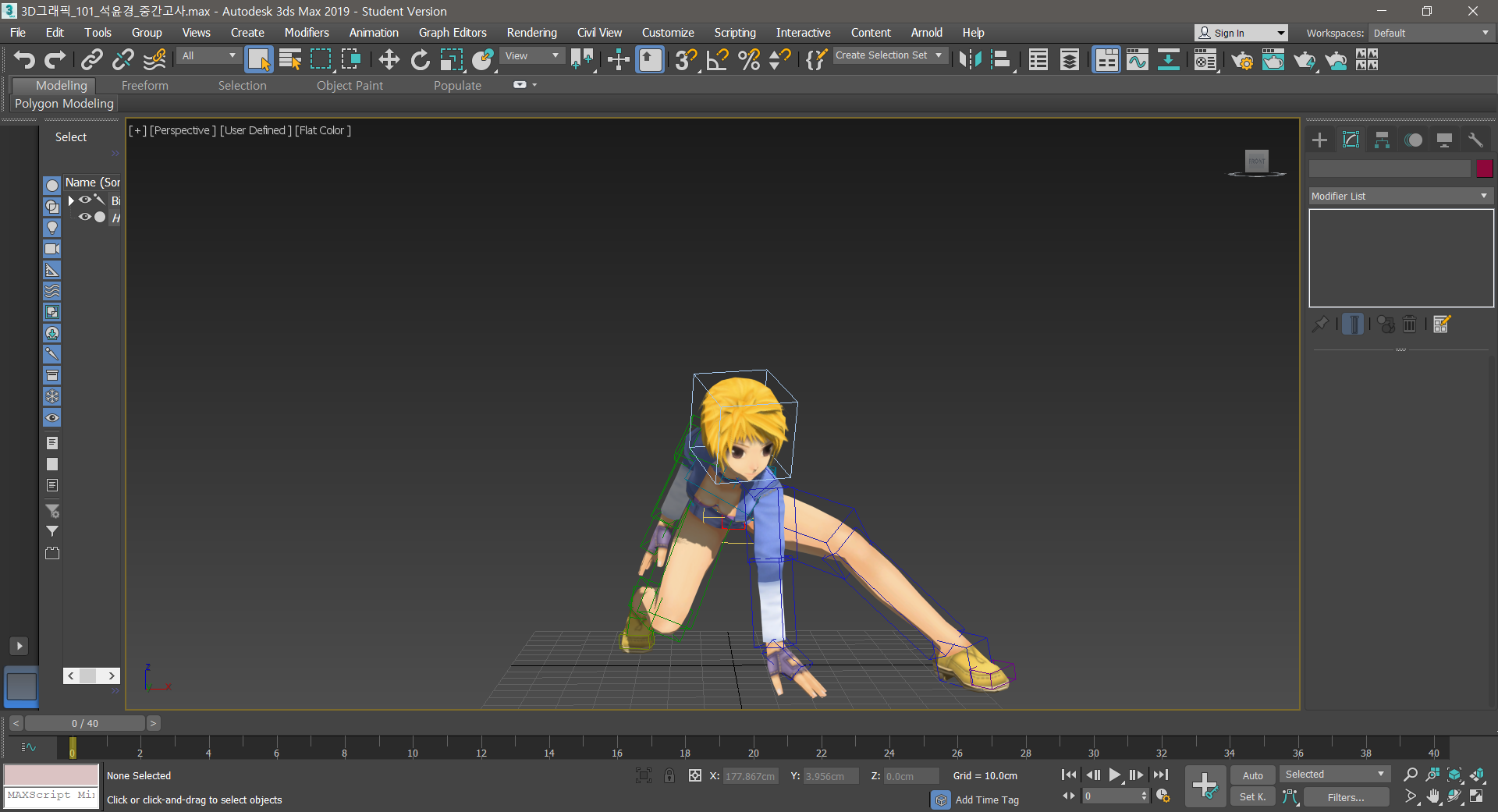Open the Utilities wrench panel tab
Viewport: 1498px width, 812px height.
pos(1475,140)
